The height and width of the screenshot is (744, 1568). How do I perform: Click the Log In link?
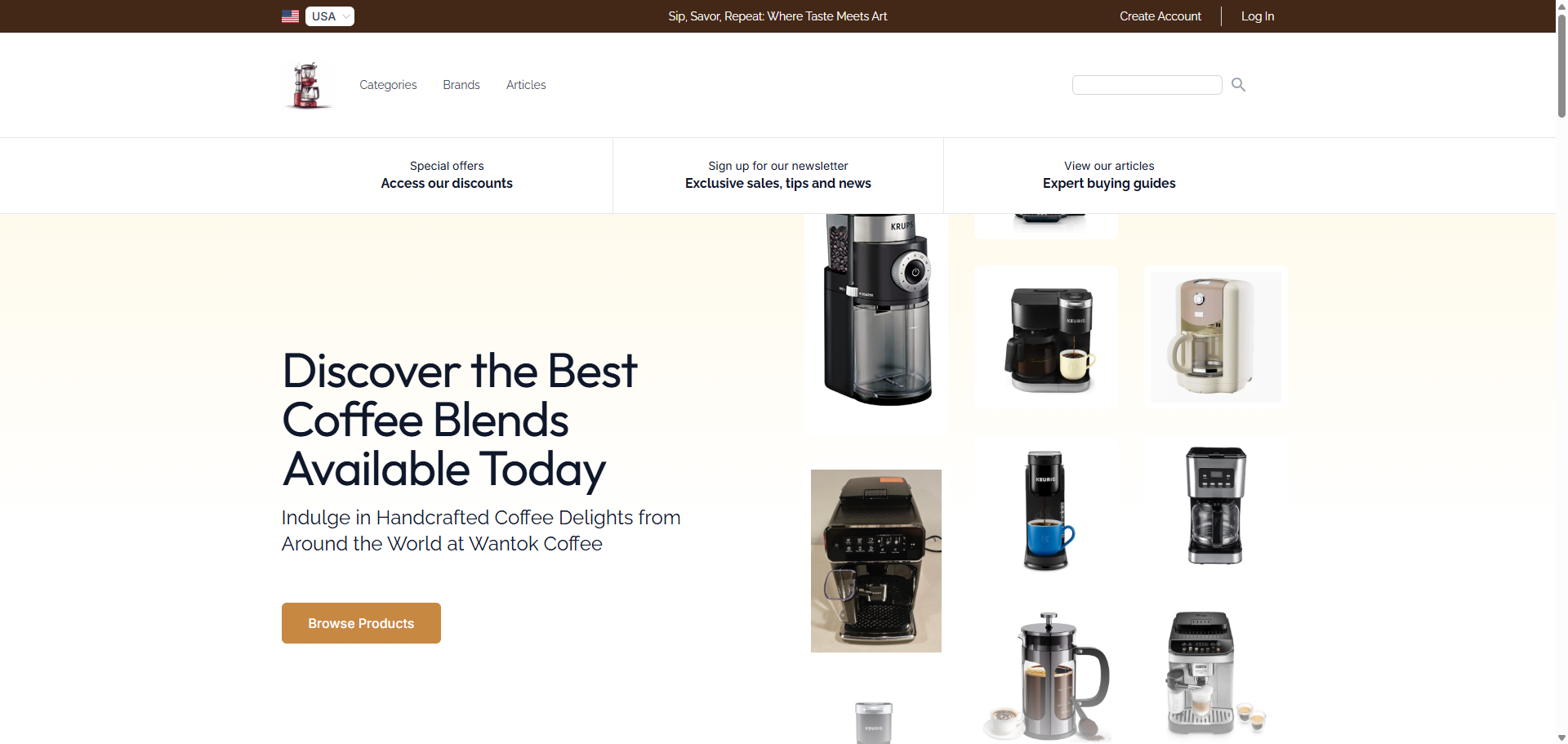(1258, 16)
